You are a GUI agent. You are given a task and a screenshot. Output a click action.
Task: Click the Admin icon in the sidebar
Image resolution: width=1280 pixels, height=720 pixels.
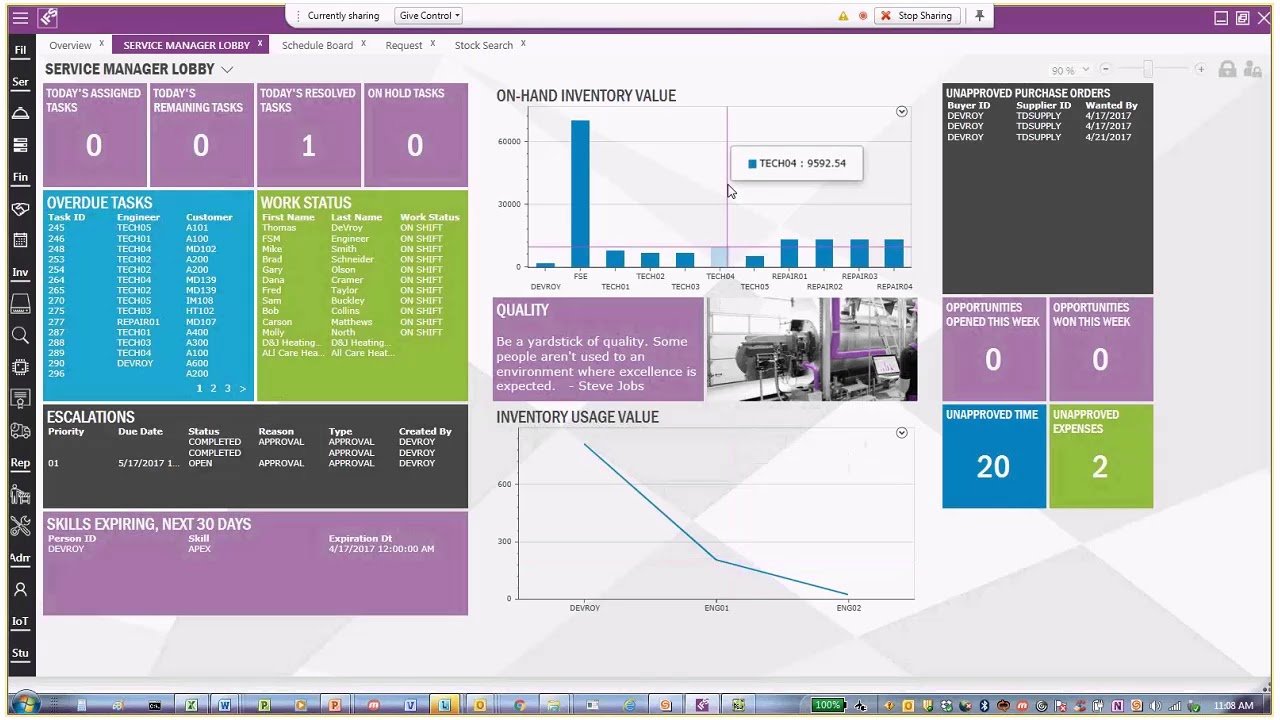pyautogui.click(x=20, y=557)
